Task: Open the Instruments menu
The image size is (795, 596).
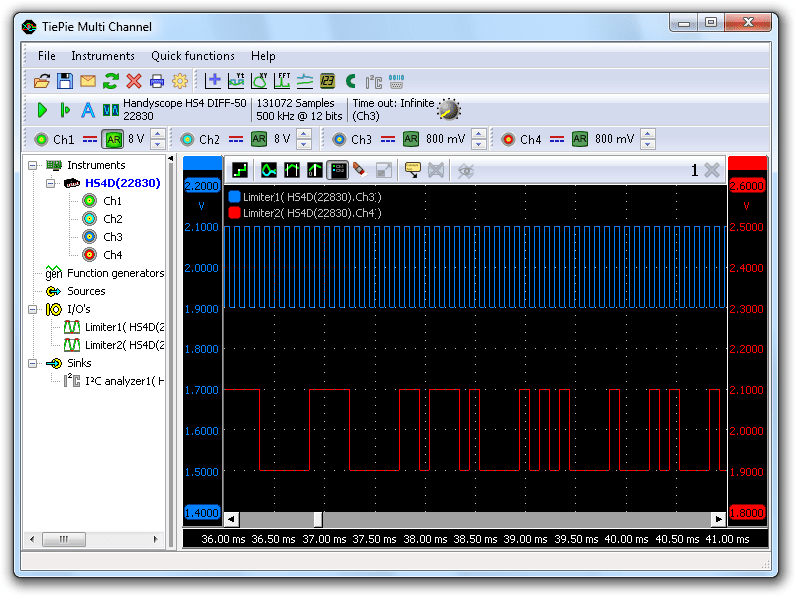Action: pos(103,56)
